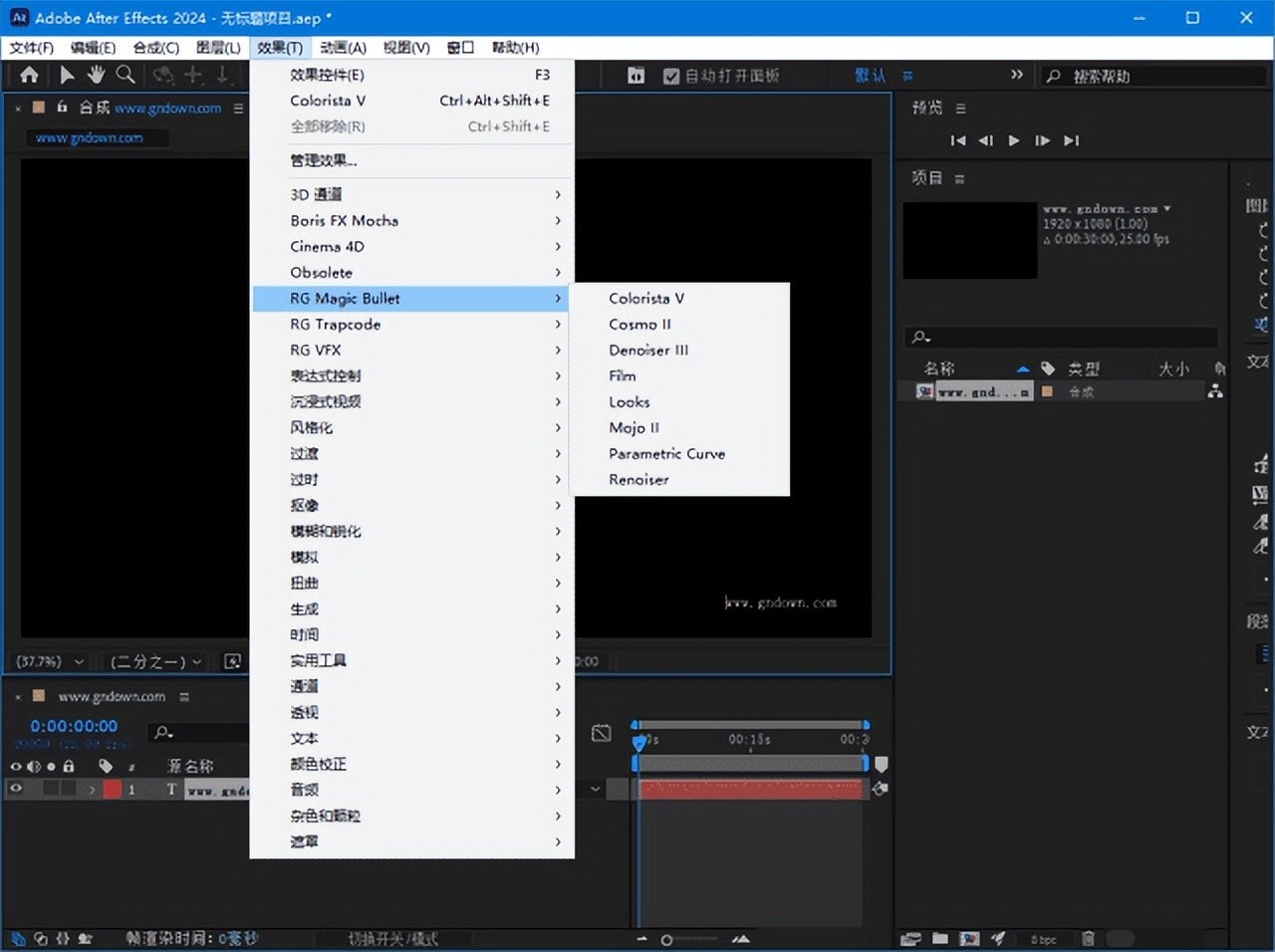
Task: Click the timeline zoom slider handle
Action: [666, 939]
